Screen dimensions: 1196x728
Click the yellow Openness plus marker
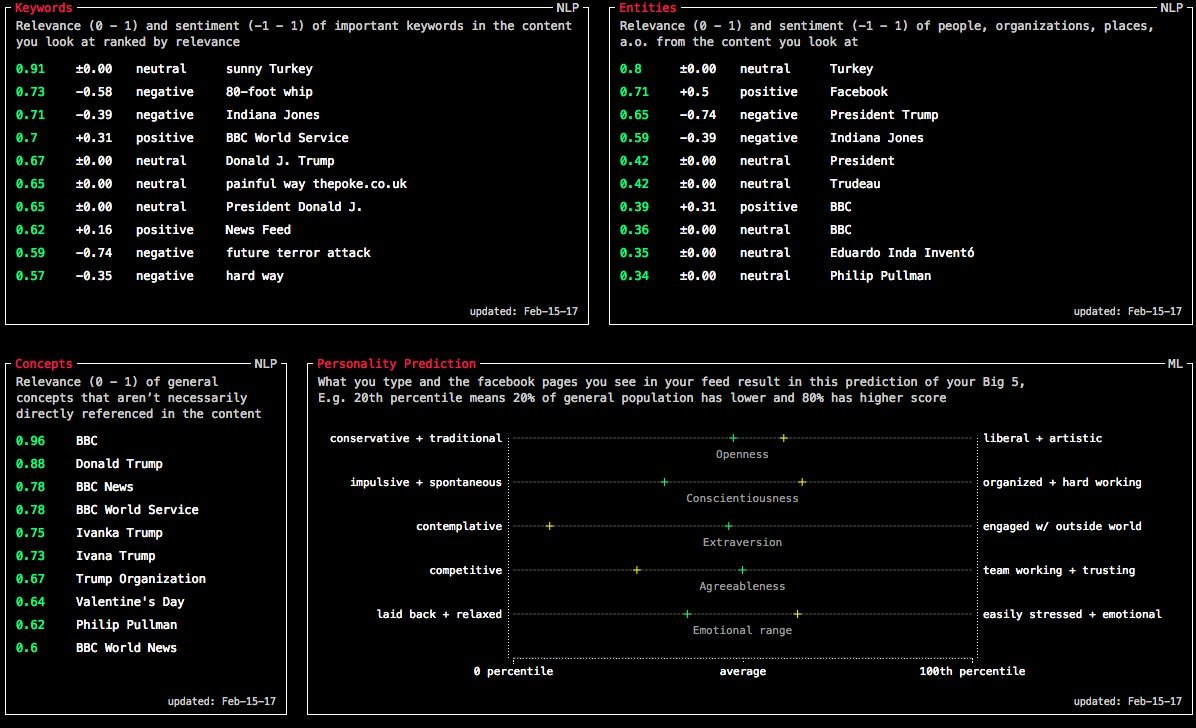click(783, 438)
